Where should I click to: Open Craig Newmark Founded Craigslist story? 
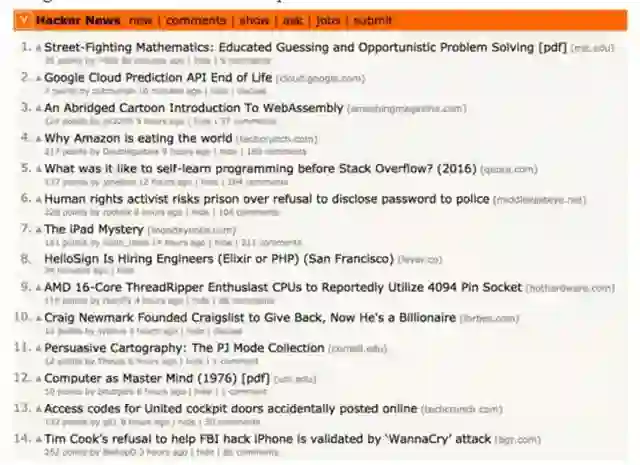(250, 318)
